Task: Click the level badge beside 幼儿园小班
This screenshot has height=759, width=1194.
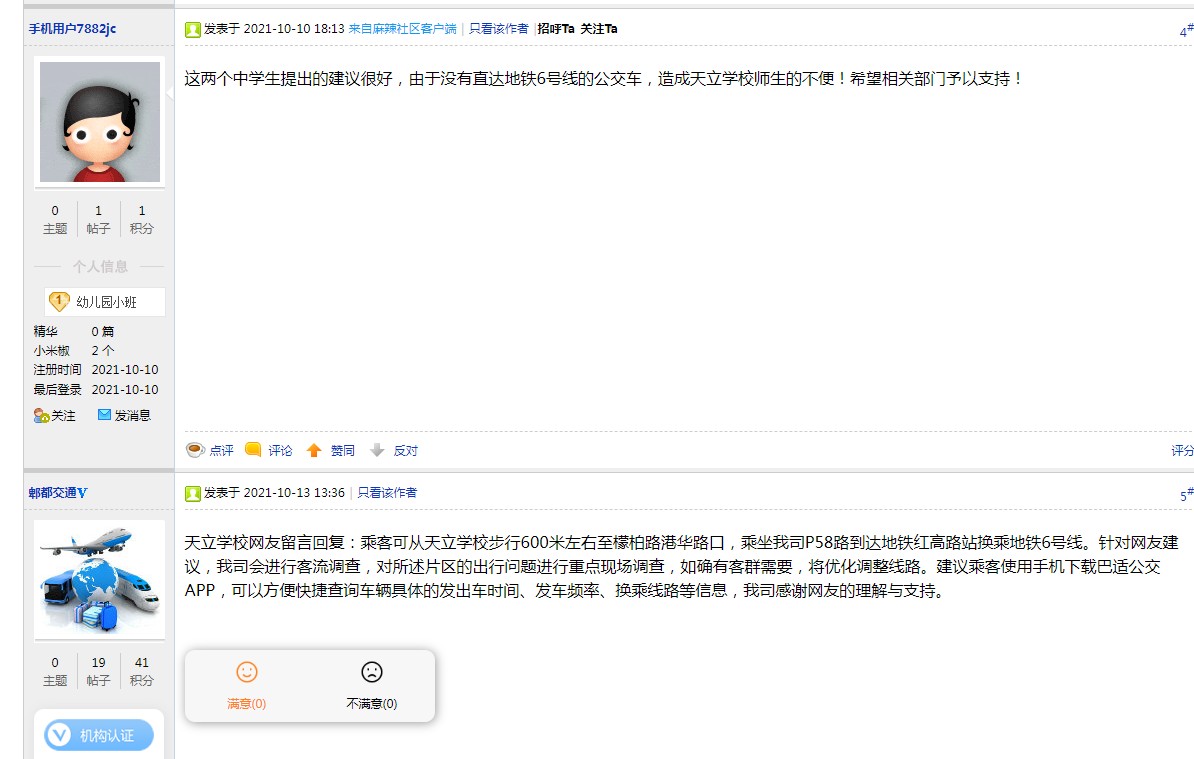Action: [59, 302]
